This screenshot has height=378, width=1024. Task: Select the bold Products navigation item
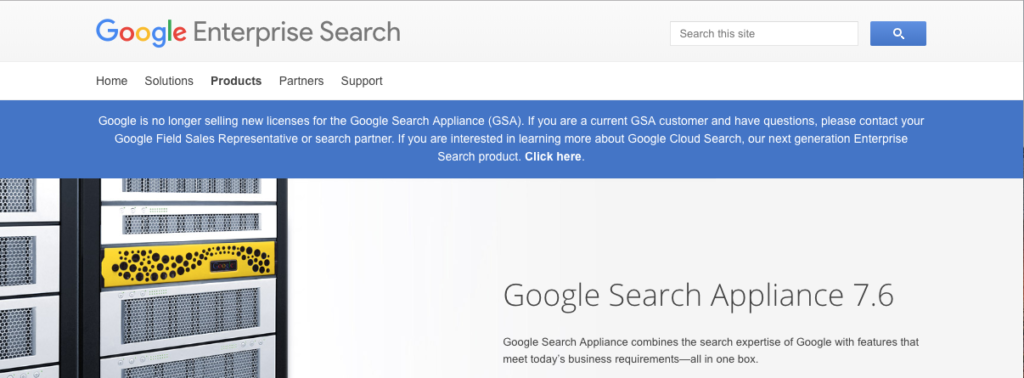(236, 81)
